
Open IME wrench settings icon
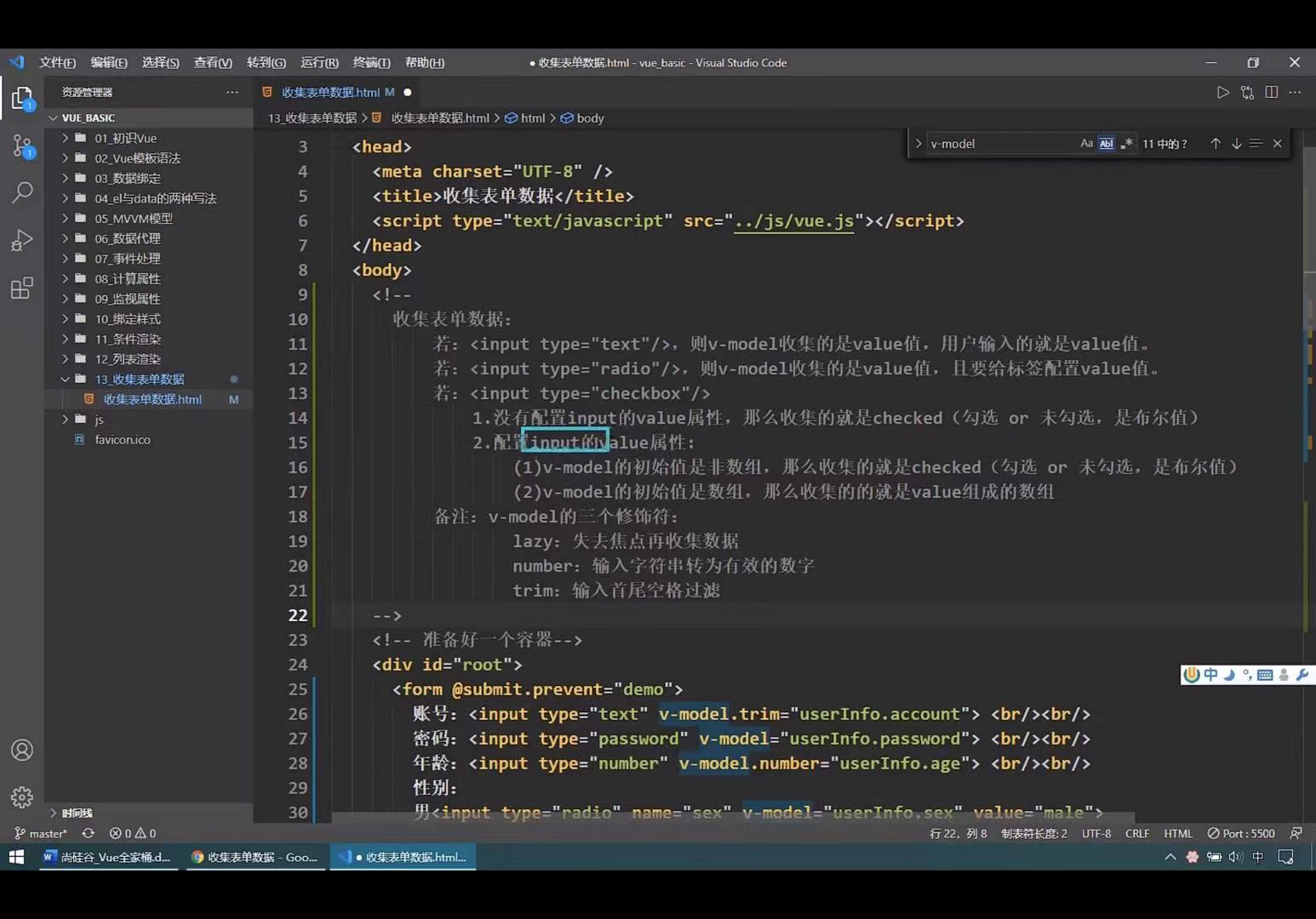(x=1302, y=675)
